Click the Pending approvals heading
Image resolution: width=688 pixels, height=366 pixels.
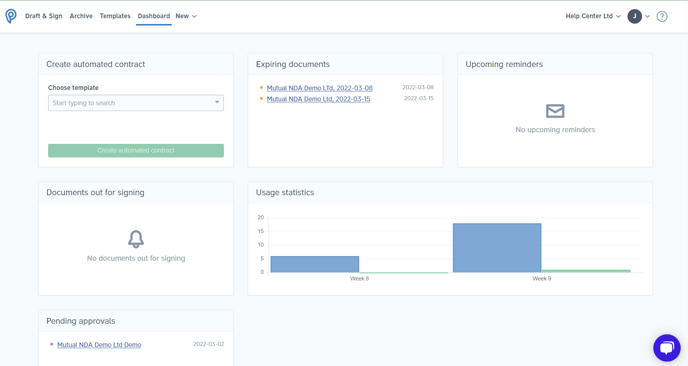tap(81, 321)
